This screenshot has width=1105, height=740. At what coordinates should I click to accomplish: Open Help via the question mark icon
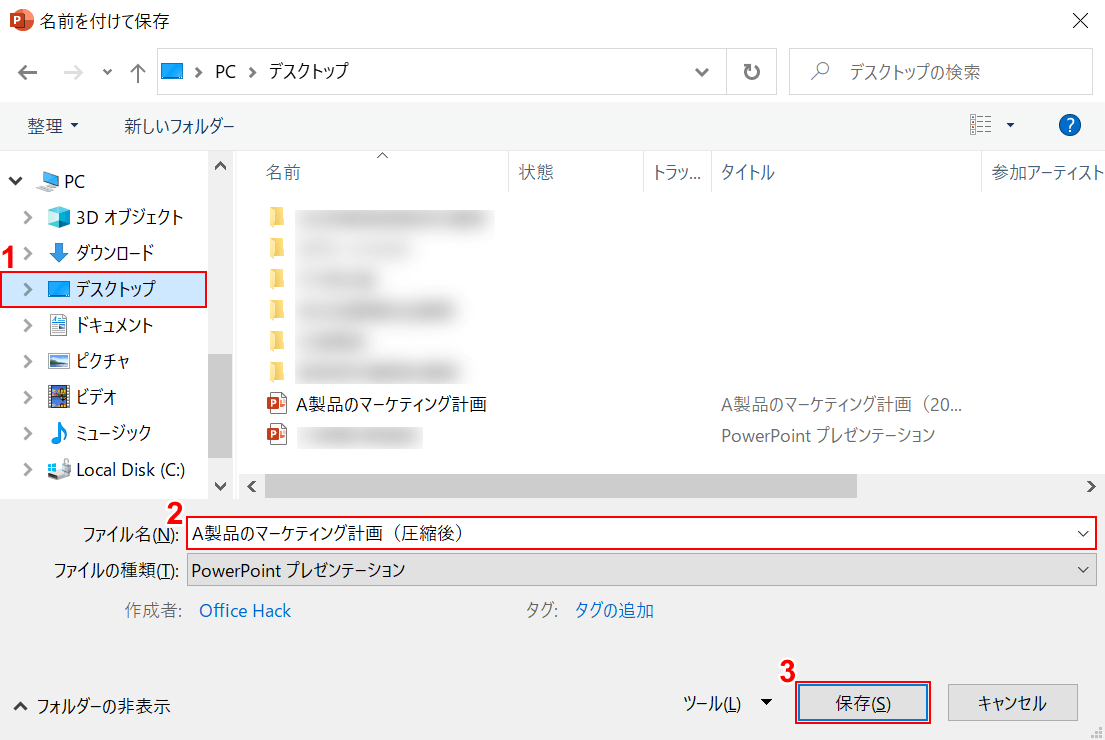(1069, 125)
